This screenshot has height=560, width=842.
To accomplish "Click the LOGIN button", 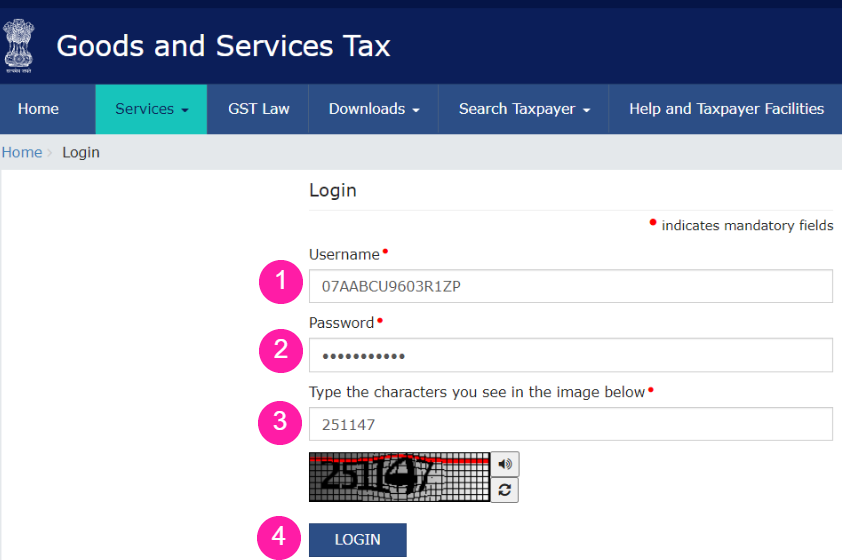I will pos(358,540).
